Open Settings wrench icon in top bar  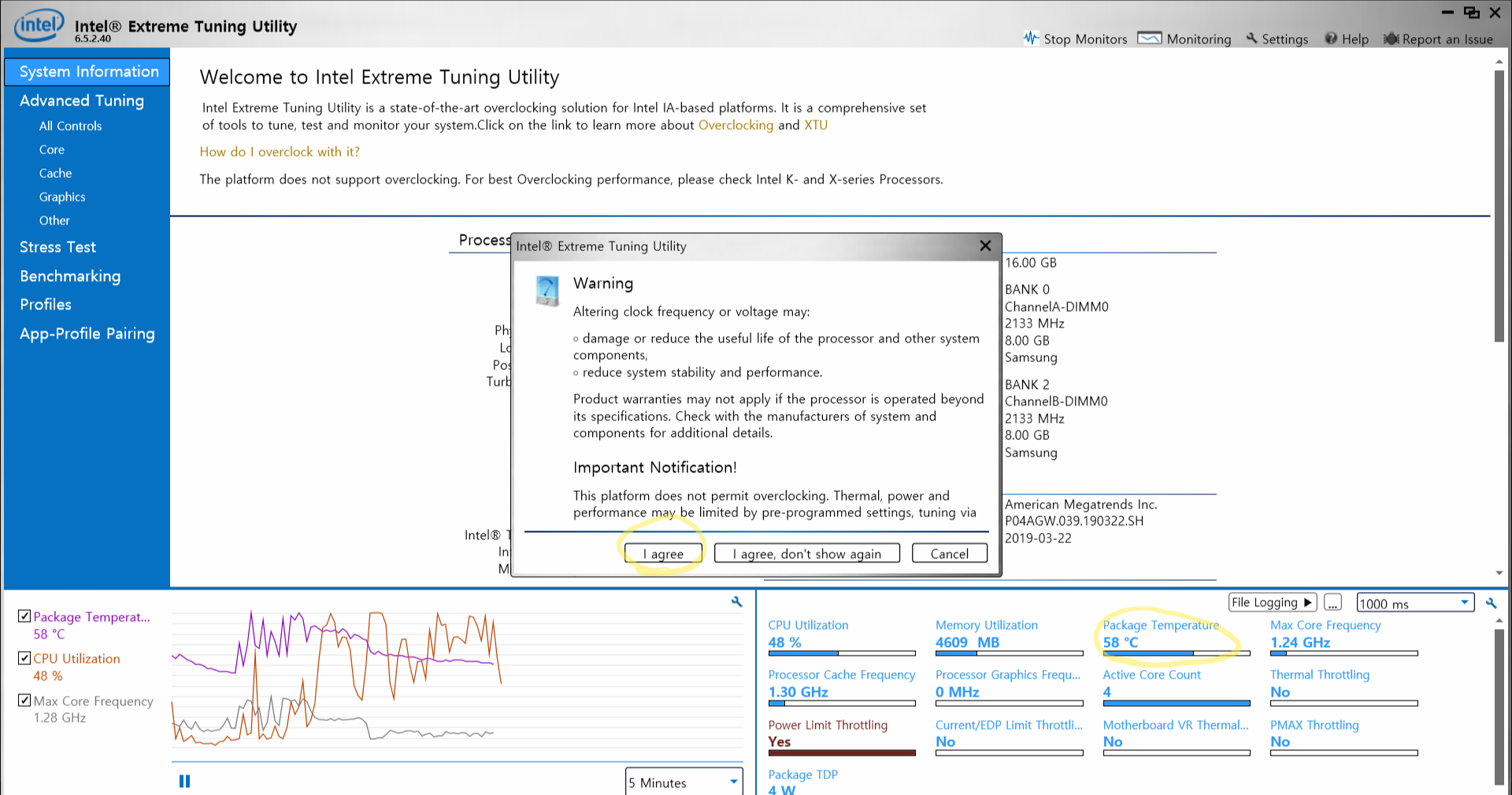[1251, 38]
